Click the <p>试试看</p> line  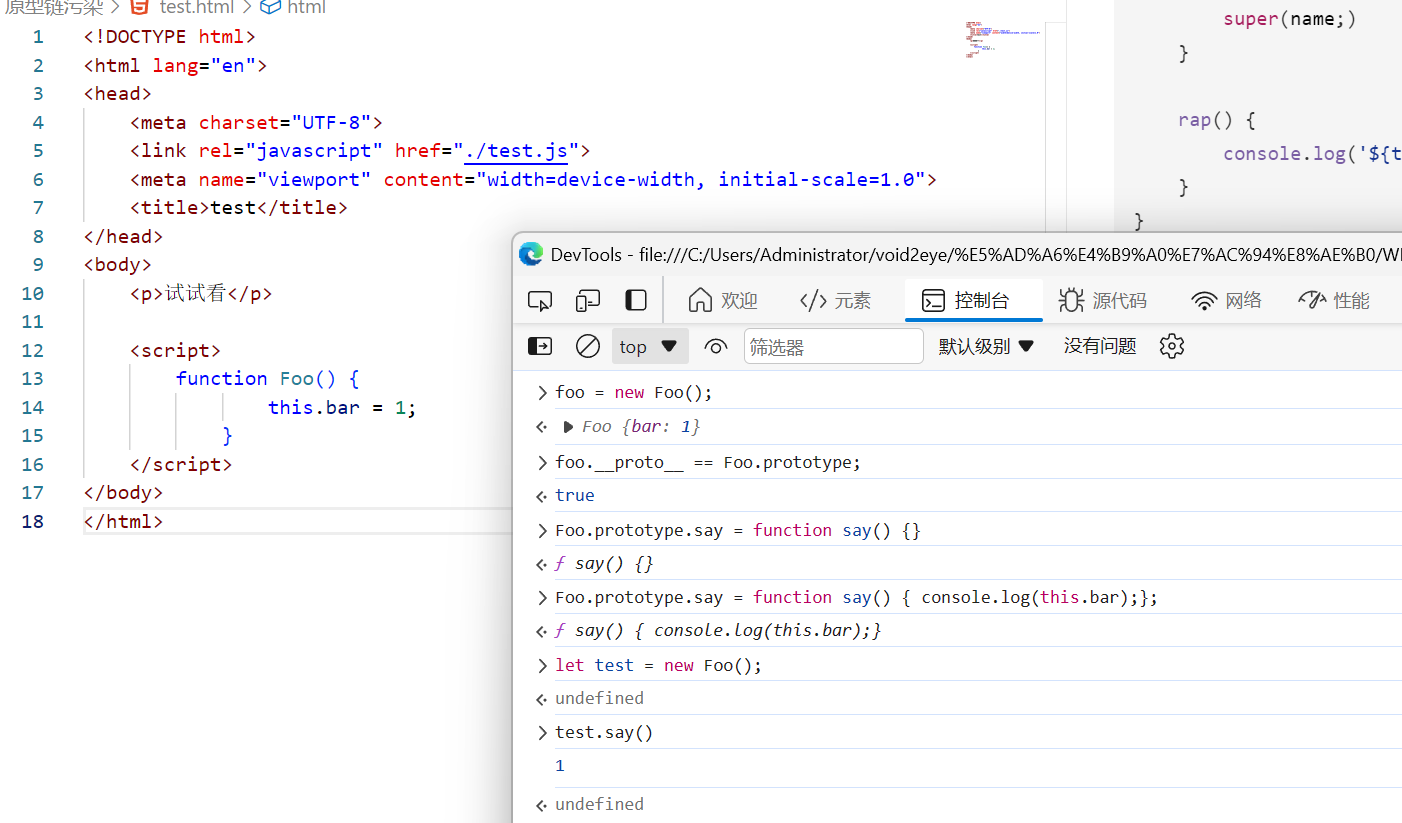201,293
